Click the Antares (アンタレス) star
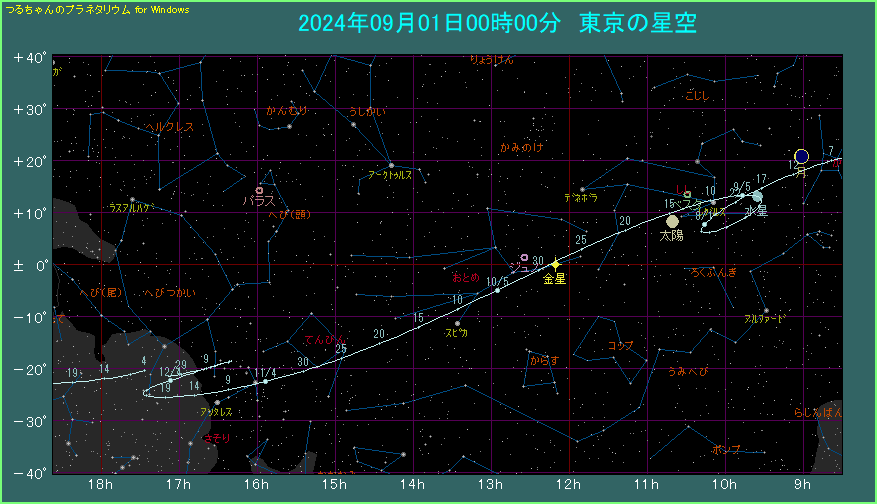The width and height of the screenshot is (877, 504). [217, 403]
